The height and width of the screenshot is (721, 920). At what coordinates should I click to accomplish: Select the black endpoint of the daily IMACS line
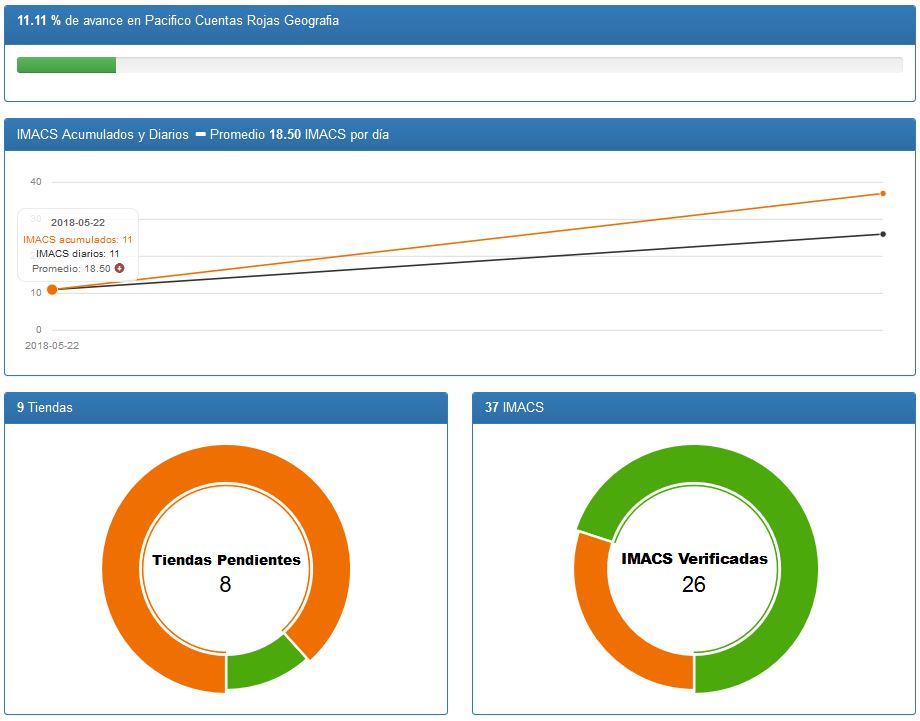[x=883, y=234]
